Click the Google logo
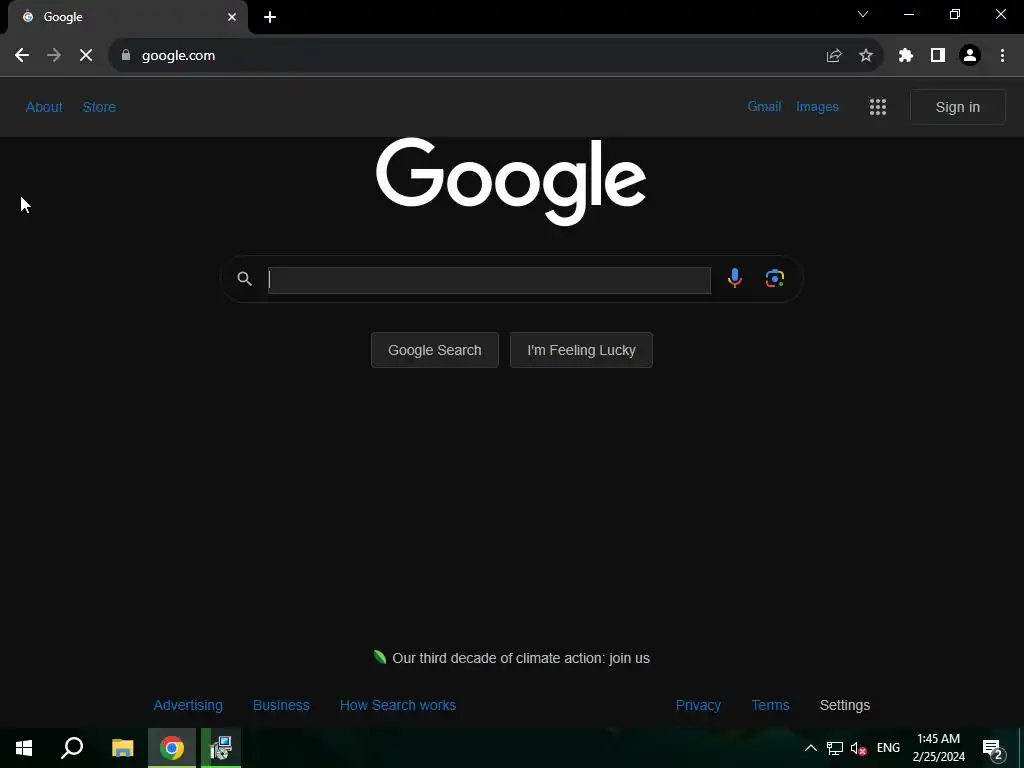 coord(511,181)
